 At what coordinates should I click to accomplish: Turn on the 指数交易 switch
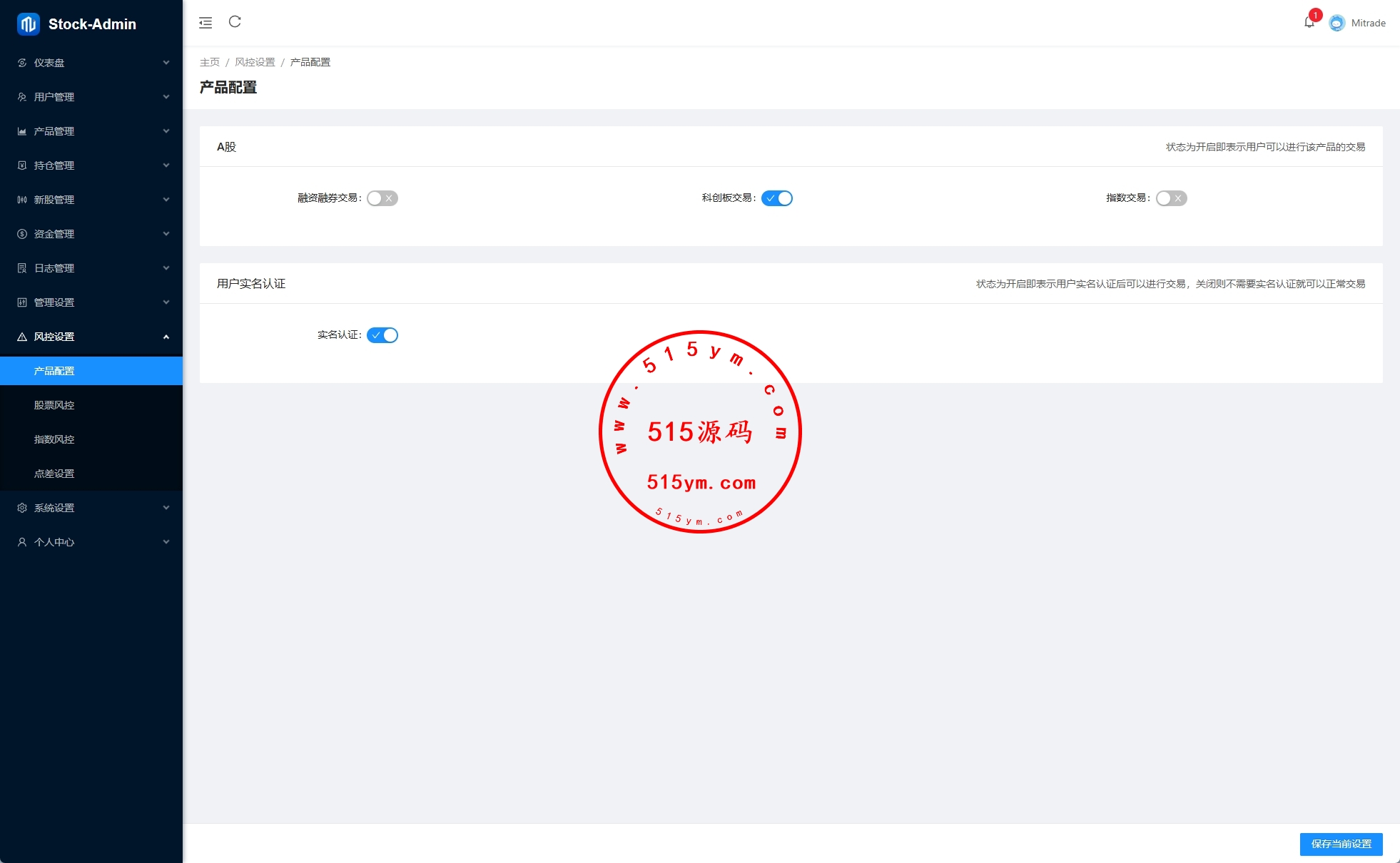pyautogui.click(x=1171, y=198)
